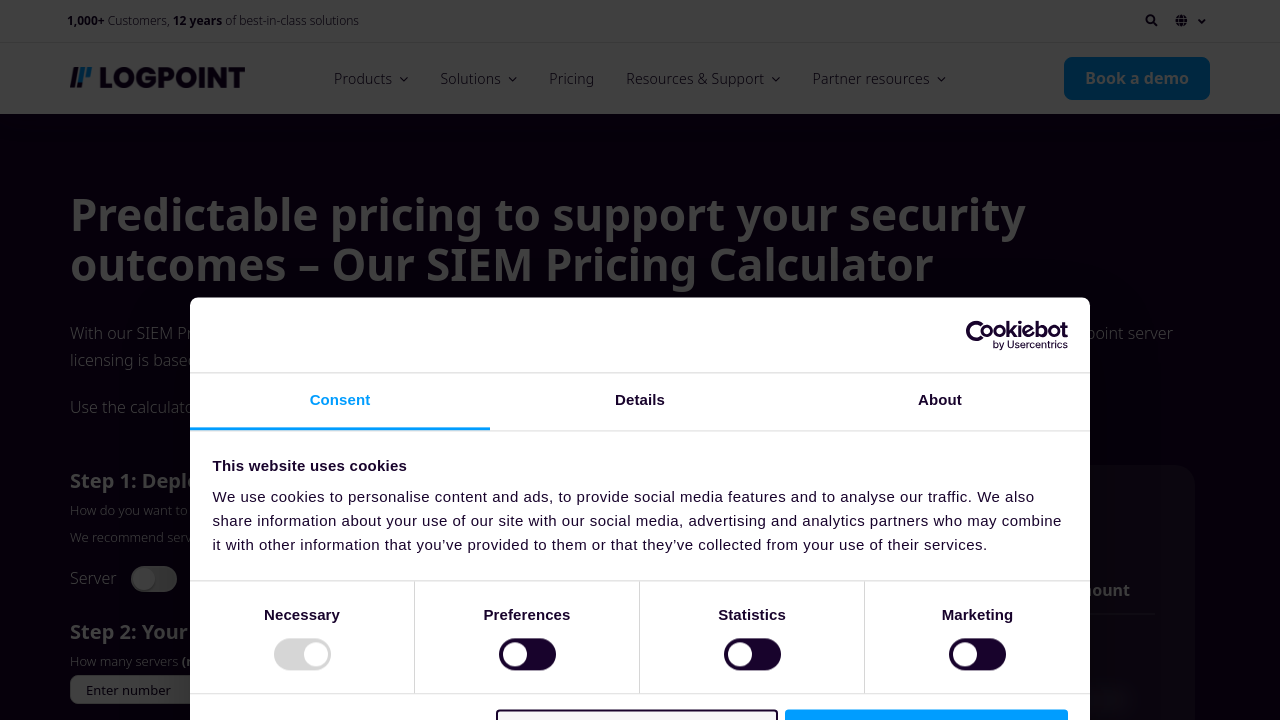Screen dimensions: 1280x720
Task: Click the Book a demo button
Action: point(1137,78)
